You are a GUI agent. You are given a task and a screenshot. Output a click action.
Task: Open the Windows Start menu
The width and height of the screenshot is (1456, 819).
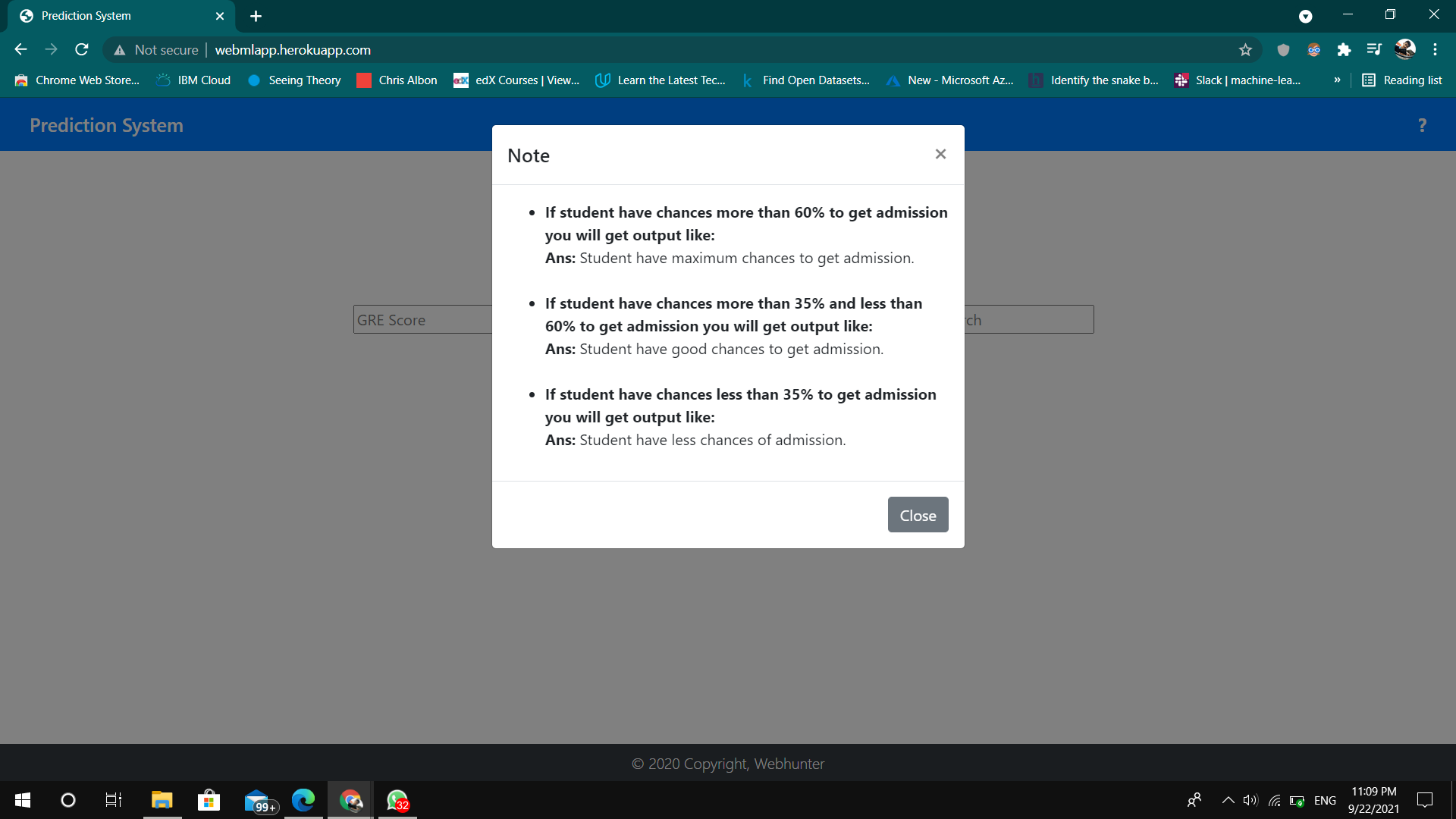pos(23,800)
